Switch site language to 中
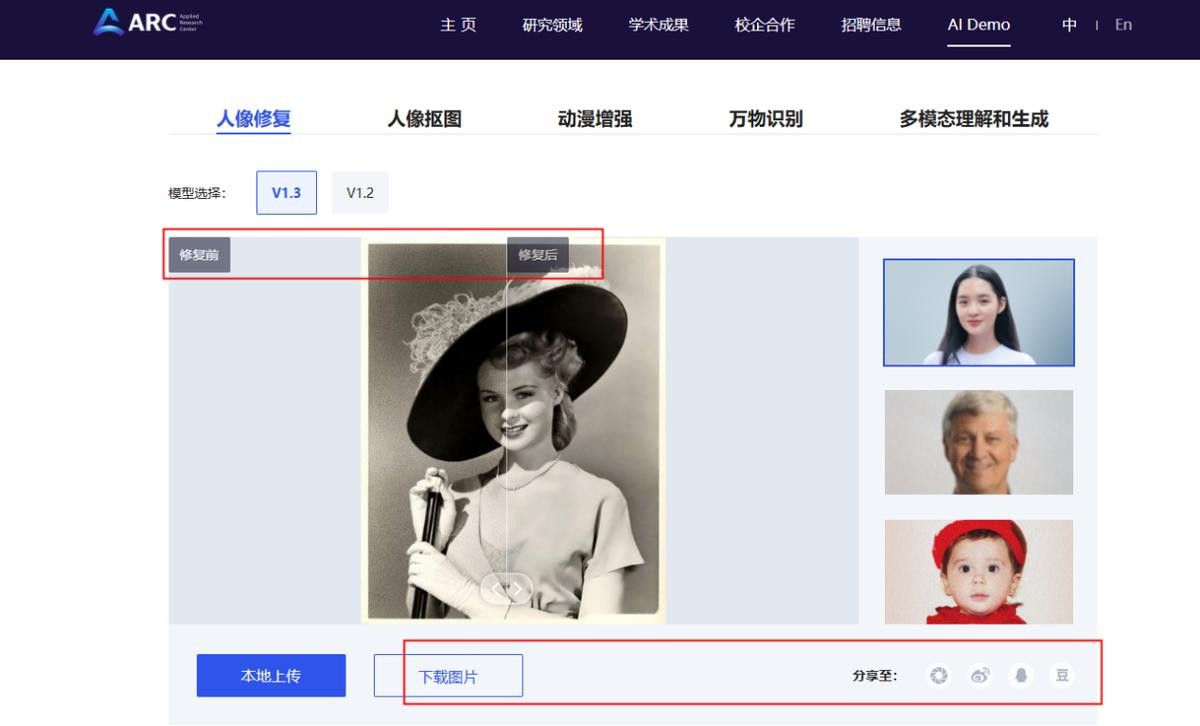 click(1069, 25)
